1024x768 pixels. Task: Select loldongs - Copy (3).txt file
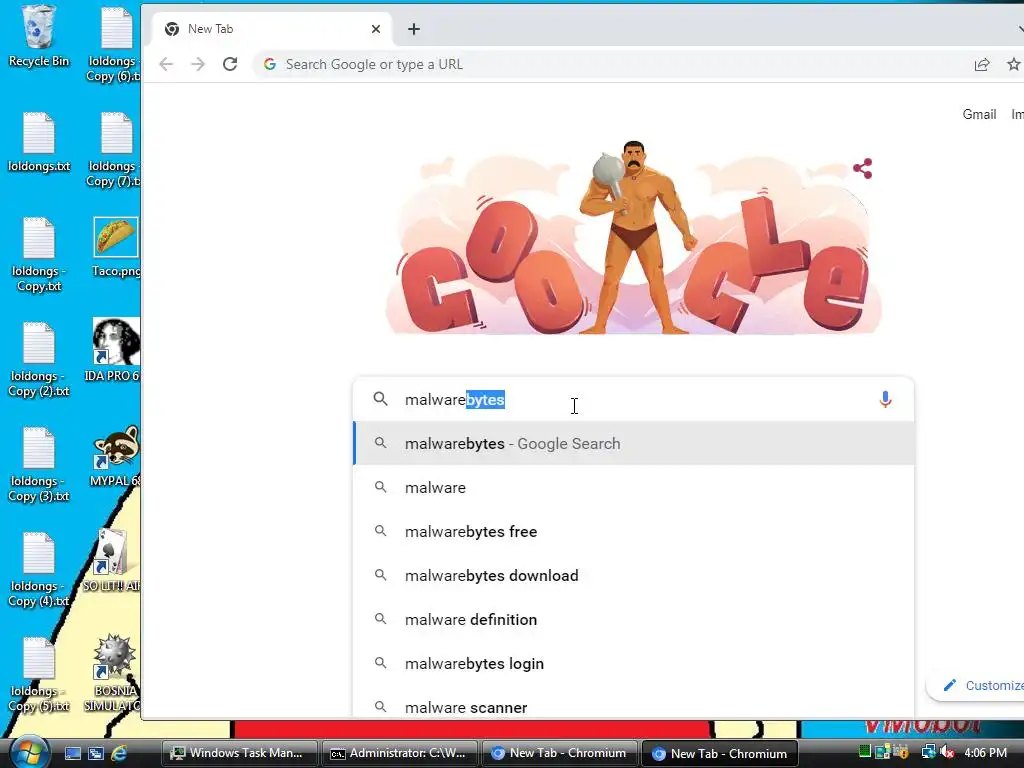coord(39,464)
